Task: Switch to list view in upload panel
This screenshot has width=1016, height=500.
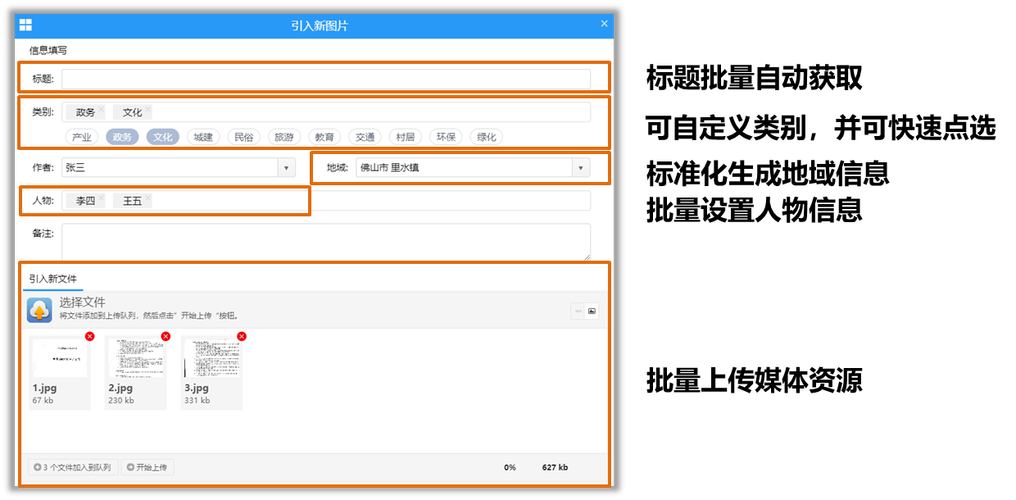Action: 578,311
